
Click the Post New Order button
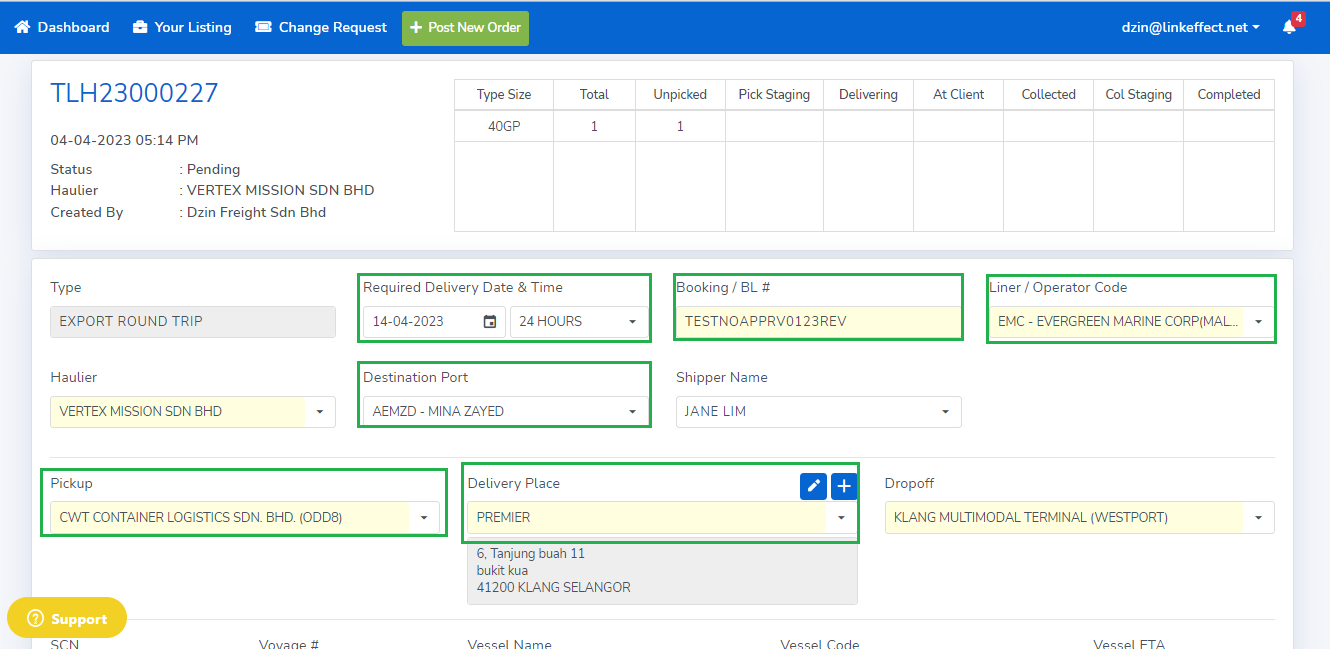pyautogui.click(x=465, y=28)
